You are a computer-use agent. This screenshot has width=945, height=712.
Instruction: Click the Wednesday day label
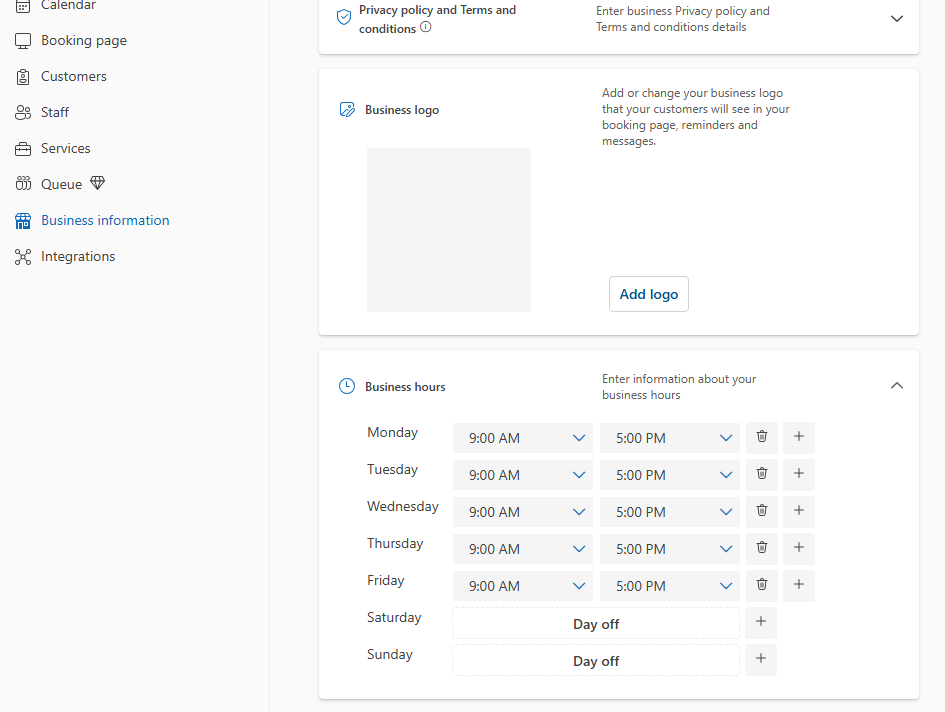coord(403,507)
